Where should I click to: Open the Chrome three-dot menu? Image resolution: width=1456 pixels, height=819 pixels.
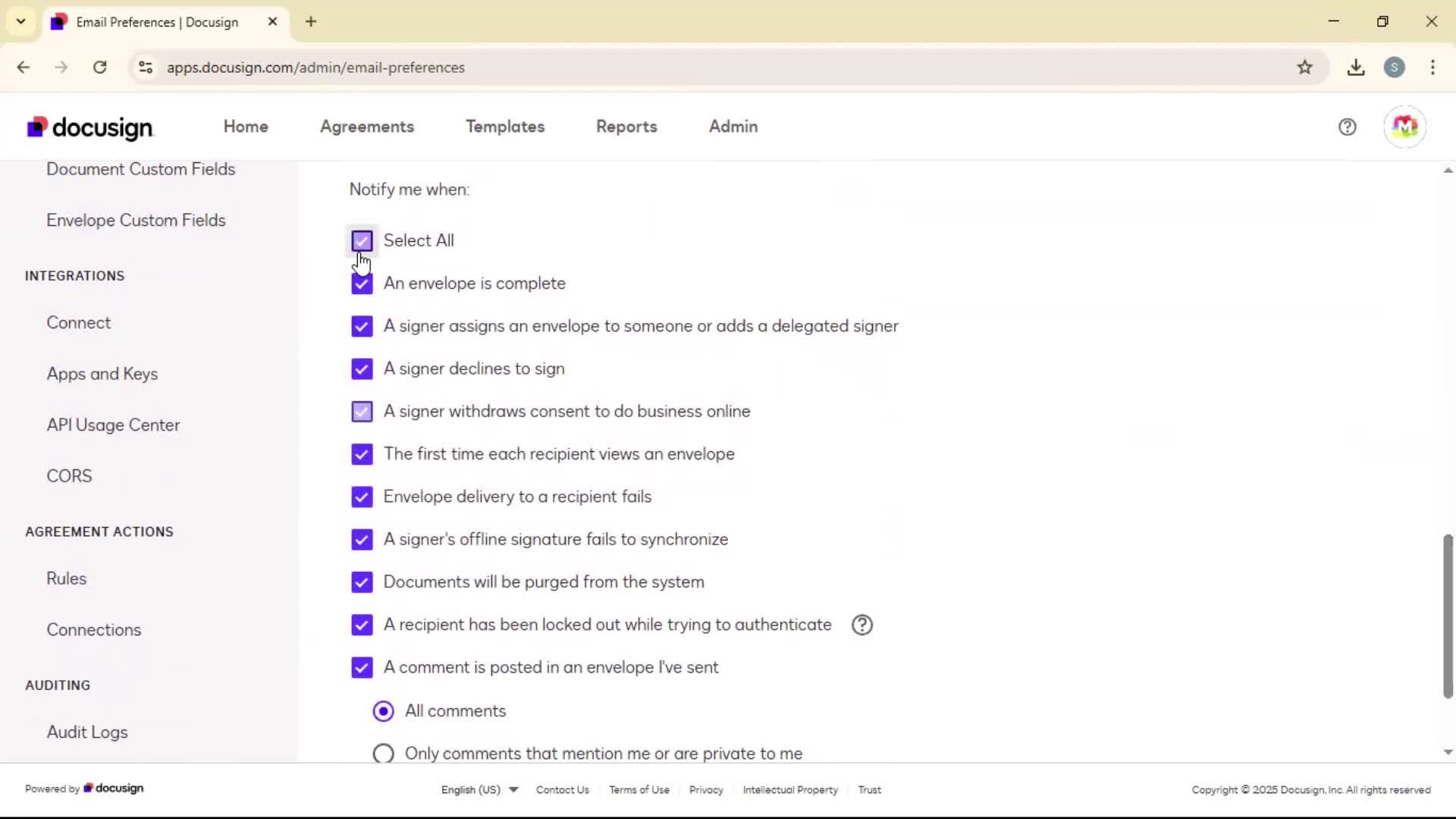(x=1432, y=67)
